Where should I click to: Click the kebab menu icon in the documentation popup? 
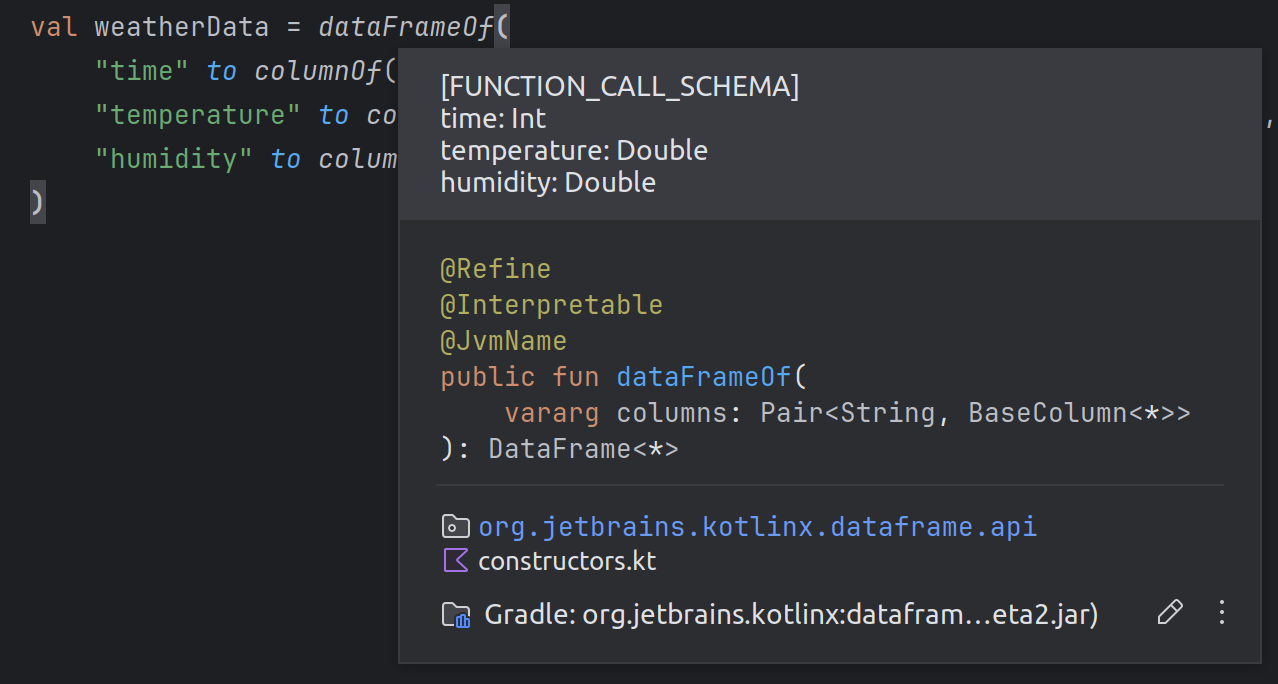coord(1221,612)
